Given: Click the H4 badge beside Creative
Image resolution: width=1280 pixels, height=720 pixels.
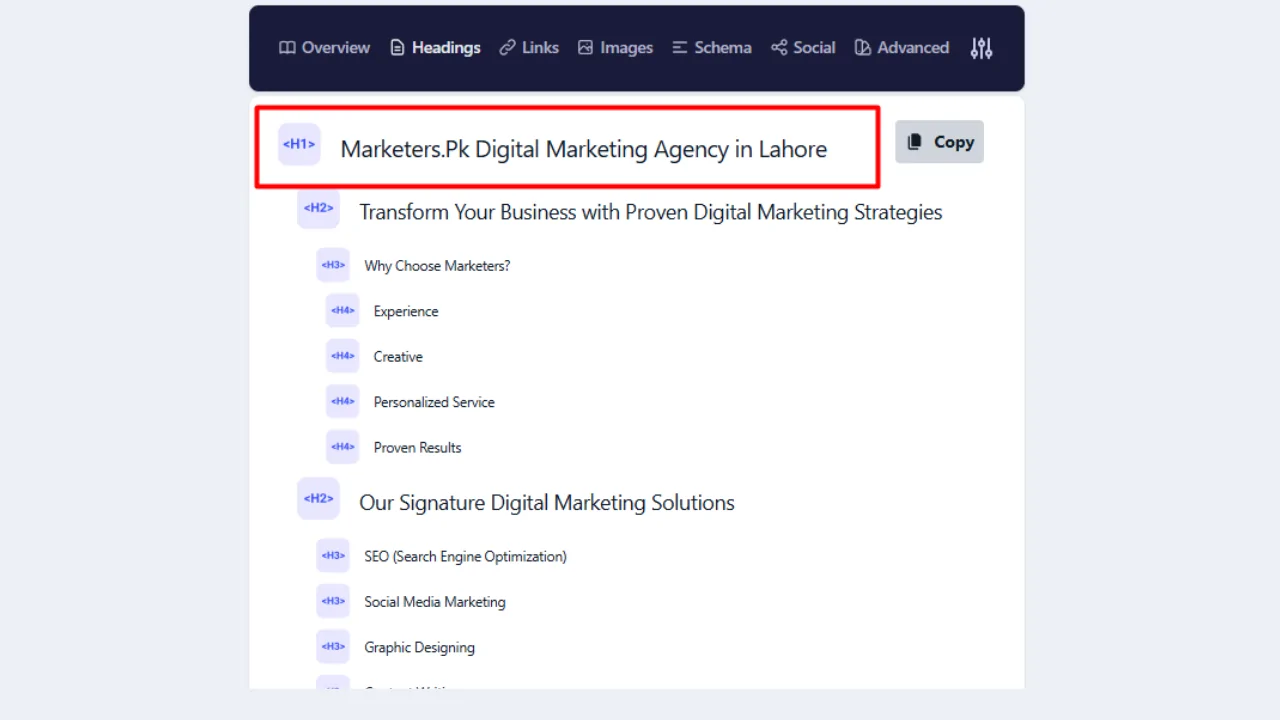Looking at the screenshot, I should (343, 356).
